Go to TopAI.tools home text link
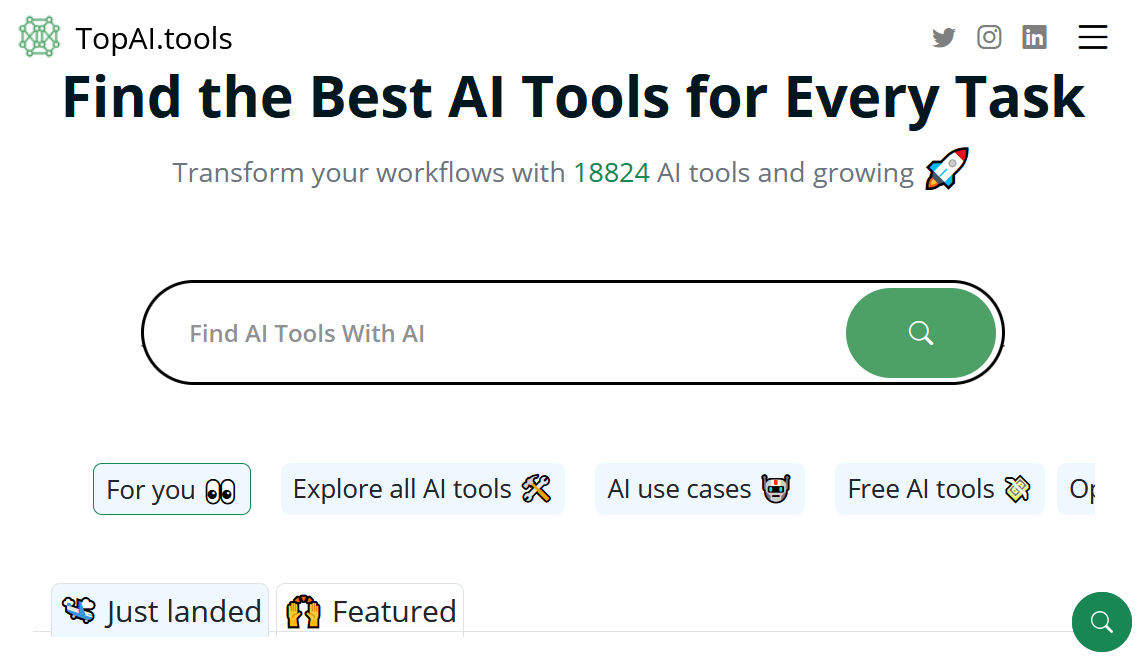The height and width of the screenshot is (658, 1146). pos(153,39)
